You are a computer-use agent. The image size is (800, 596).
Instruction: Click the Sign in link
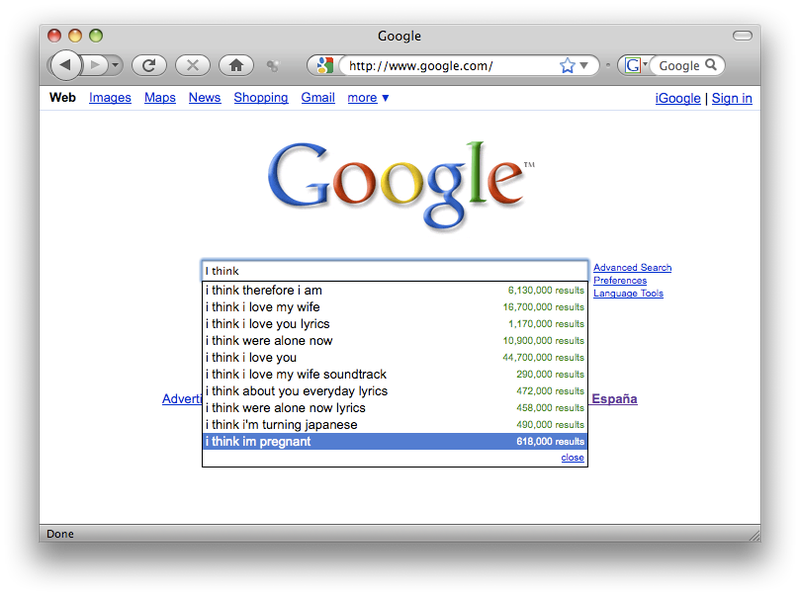pos(732,98)
